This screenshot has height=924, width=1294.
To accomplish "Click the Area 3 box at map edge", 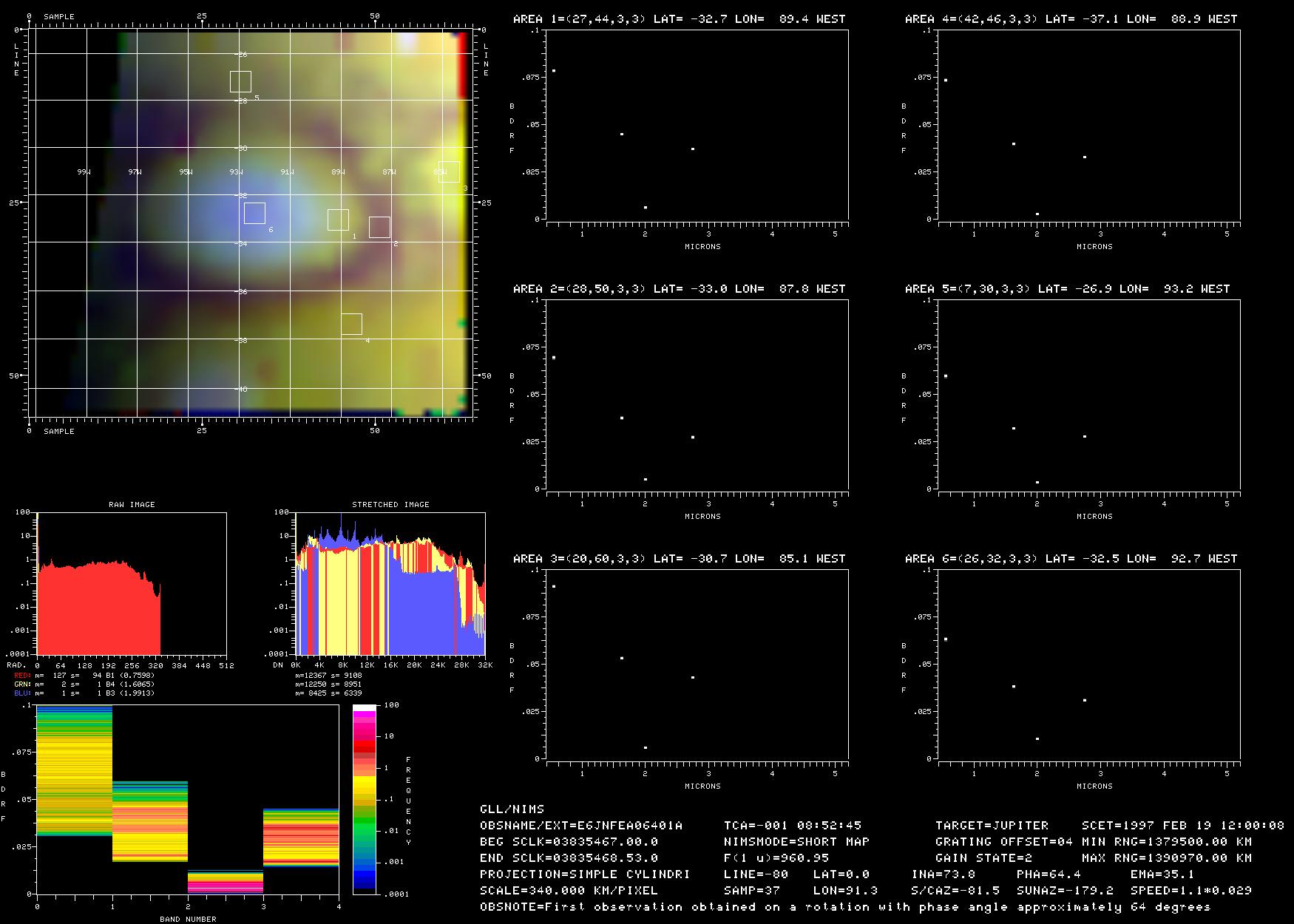I will pyautogui.click(x=449, y=171).
